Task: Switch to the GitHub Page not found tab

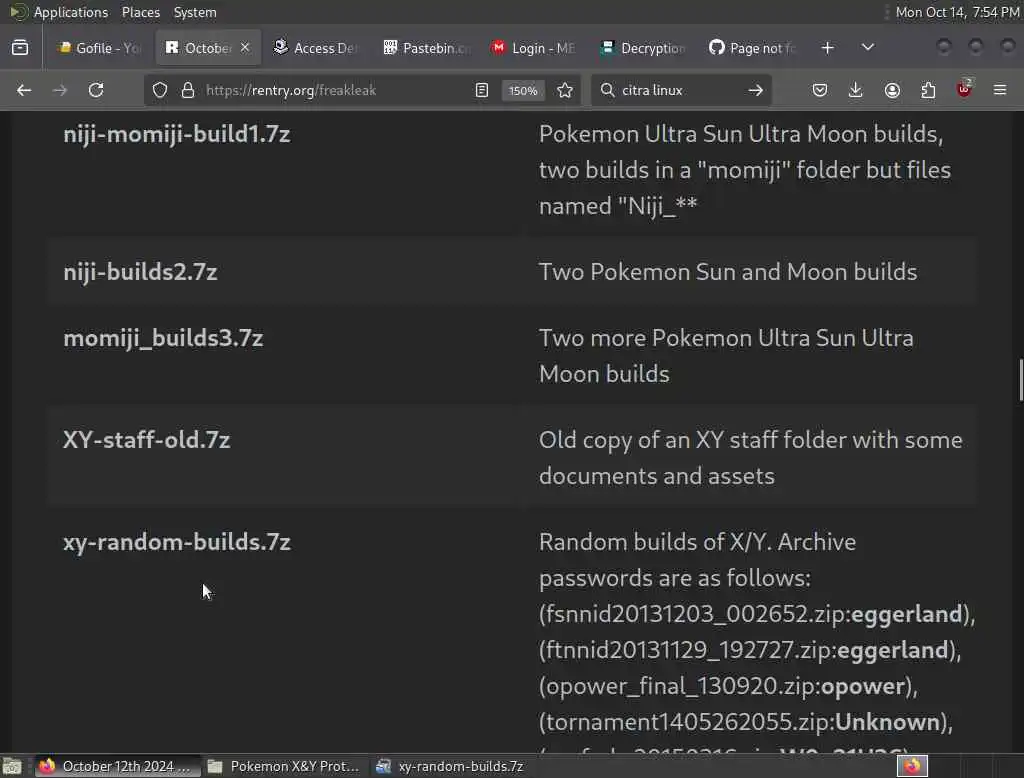Action: click(752, 48)
